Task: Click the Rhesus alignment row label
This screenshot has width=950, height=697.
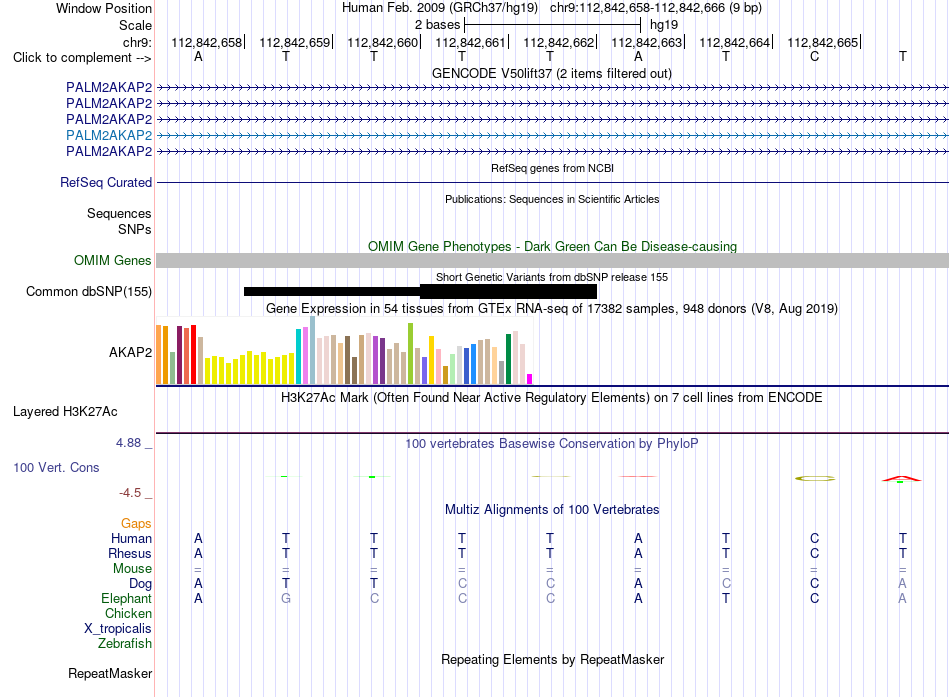Action: tap(130, 553)
